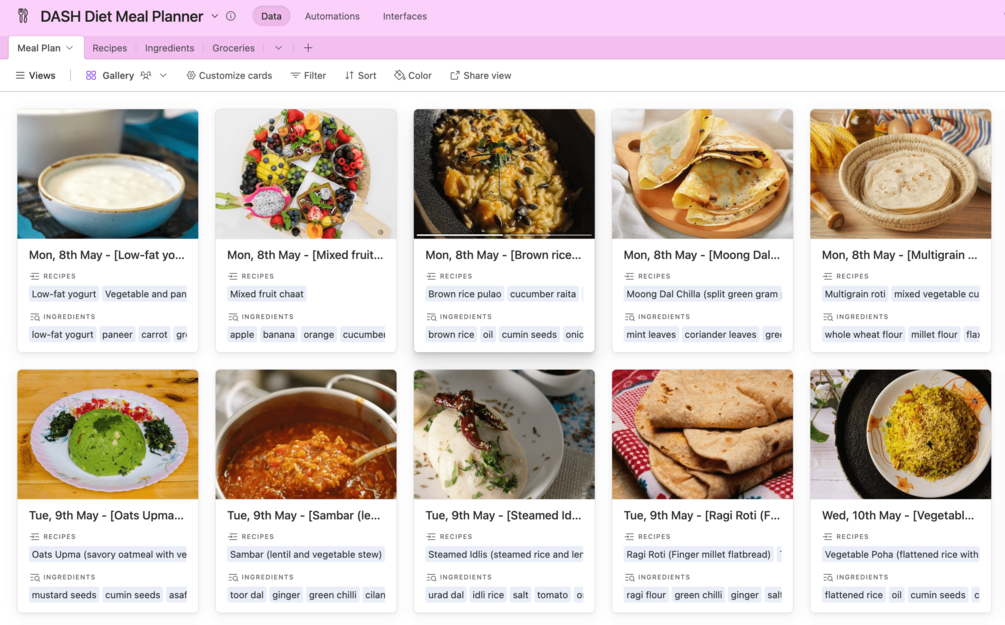1005x625 pixels.
Task: Open the Mixed fruit chaat card image
Action: (306, 174)
